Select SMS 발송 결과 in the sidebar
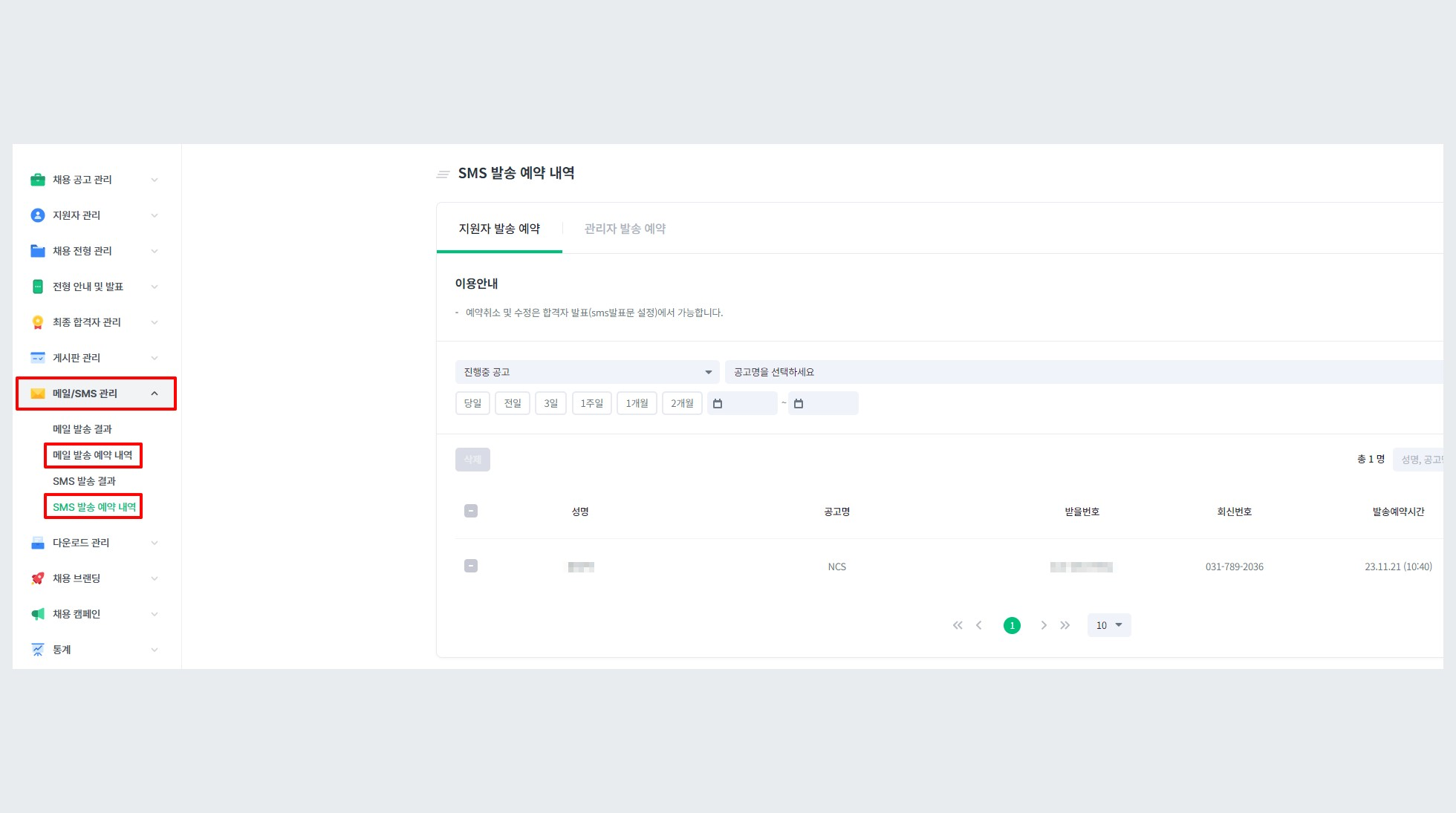1456x813 pixels. 83,480
